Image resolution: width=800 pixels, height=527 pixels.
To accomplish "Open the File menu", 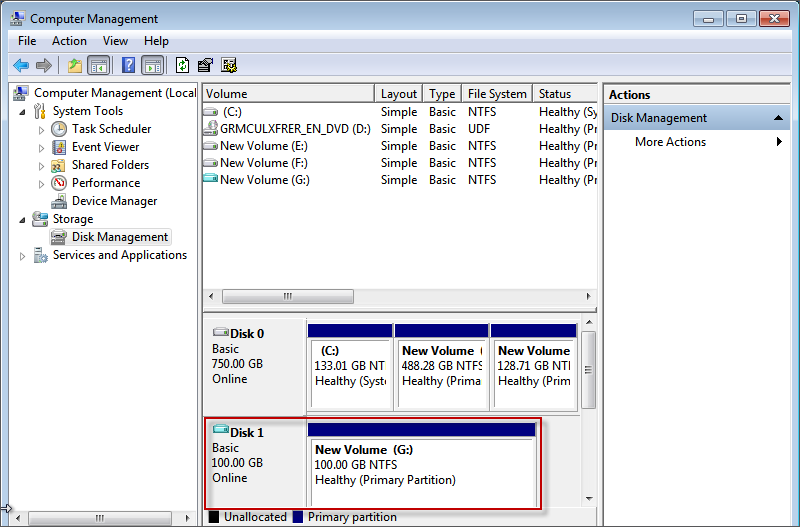I will 27,41.
